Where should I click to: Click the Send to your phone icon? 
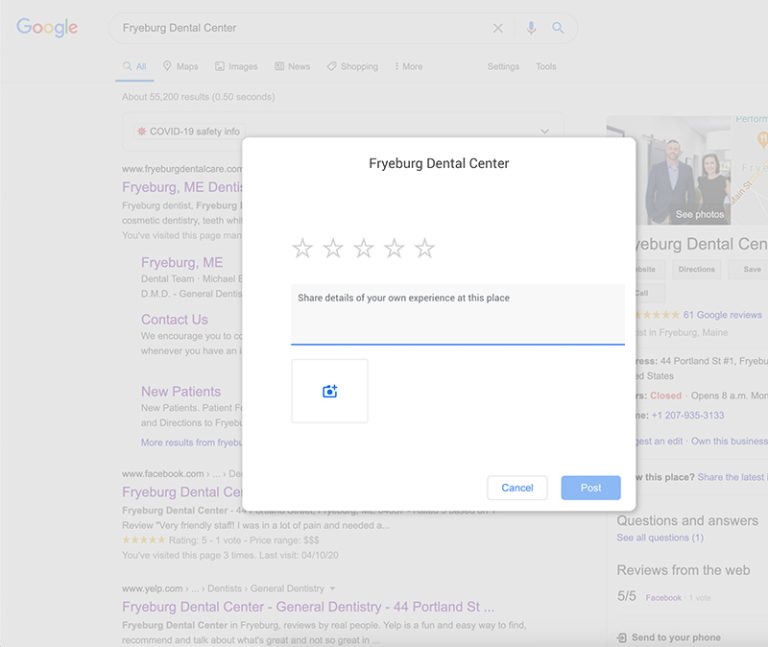click(622, 638)
